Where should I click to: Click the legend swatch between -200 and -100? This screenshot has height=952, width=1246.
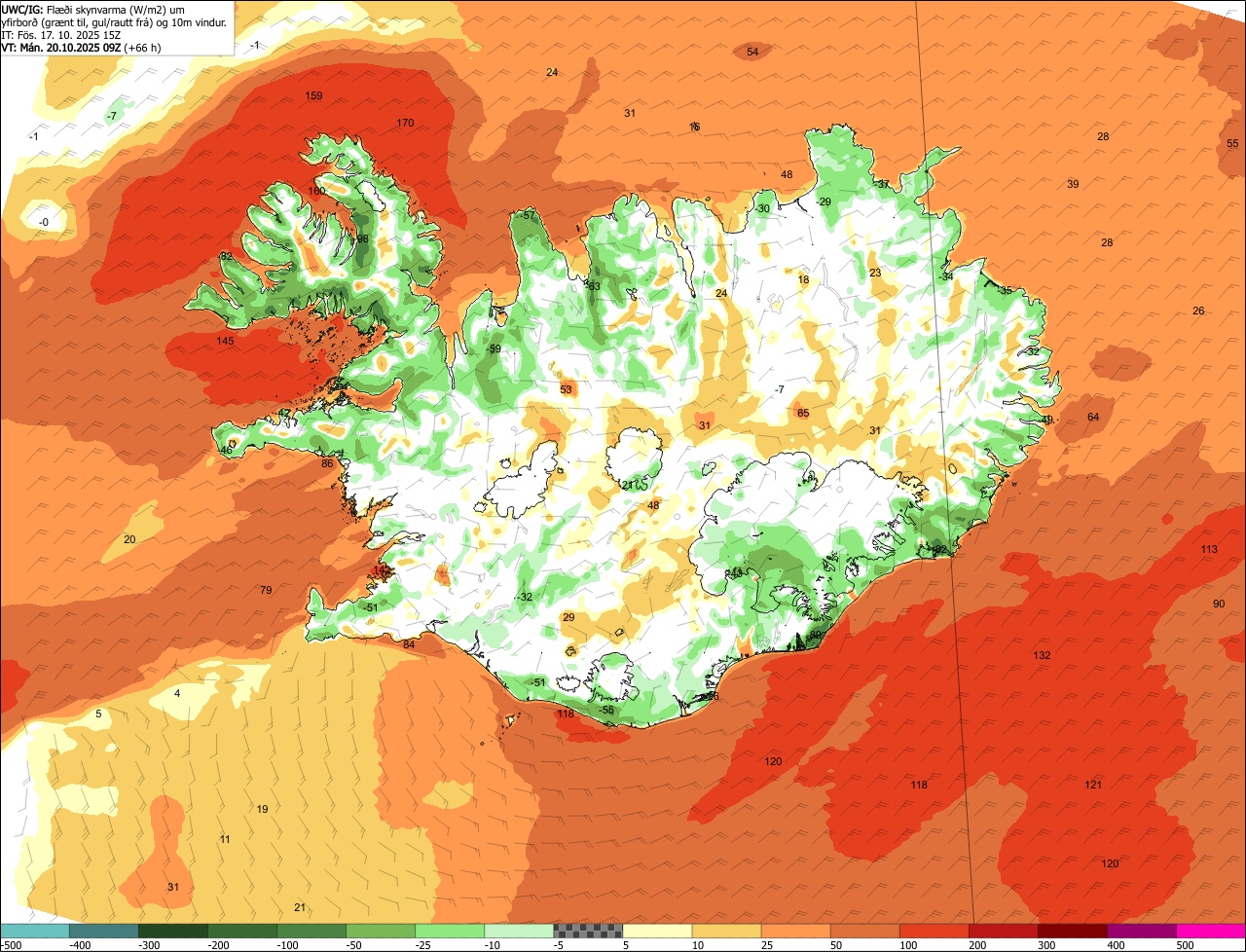pos(242,931)
